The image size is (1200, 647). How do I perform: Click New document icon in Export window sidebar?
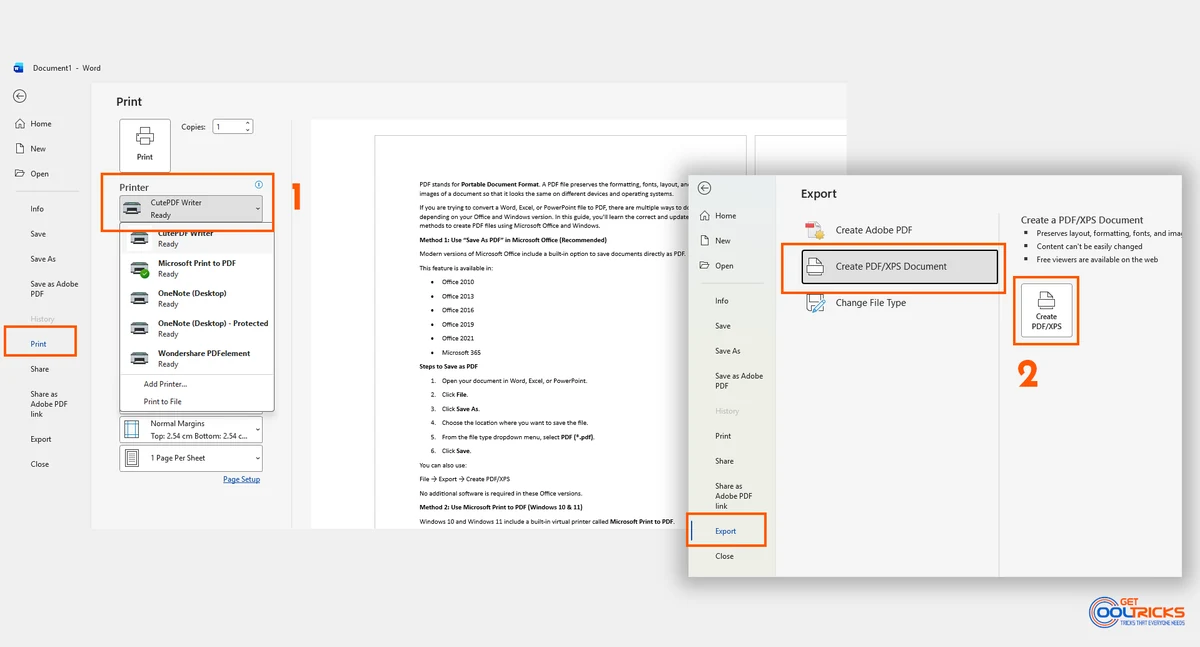pos(705,241)
